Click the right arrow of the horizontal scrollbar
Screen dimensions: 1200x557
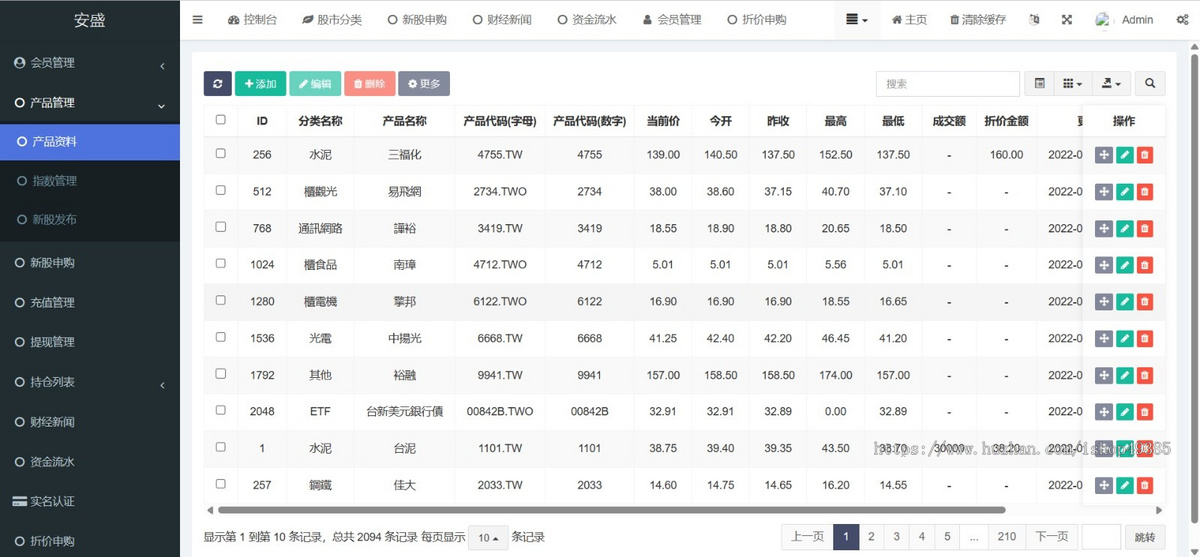click(x=1158, y=509)
